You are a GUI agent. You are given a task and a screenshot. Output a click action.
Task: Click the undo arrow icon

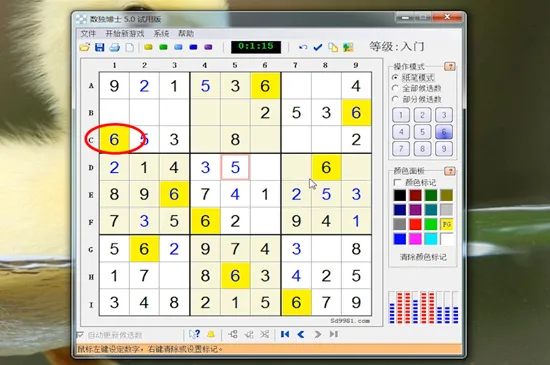point(303,47)
